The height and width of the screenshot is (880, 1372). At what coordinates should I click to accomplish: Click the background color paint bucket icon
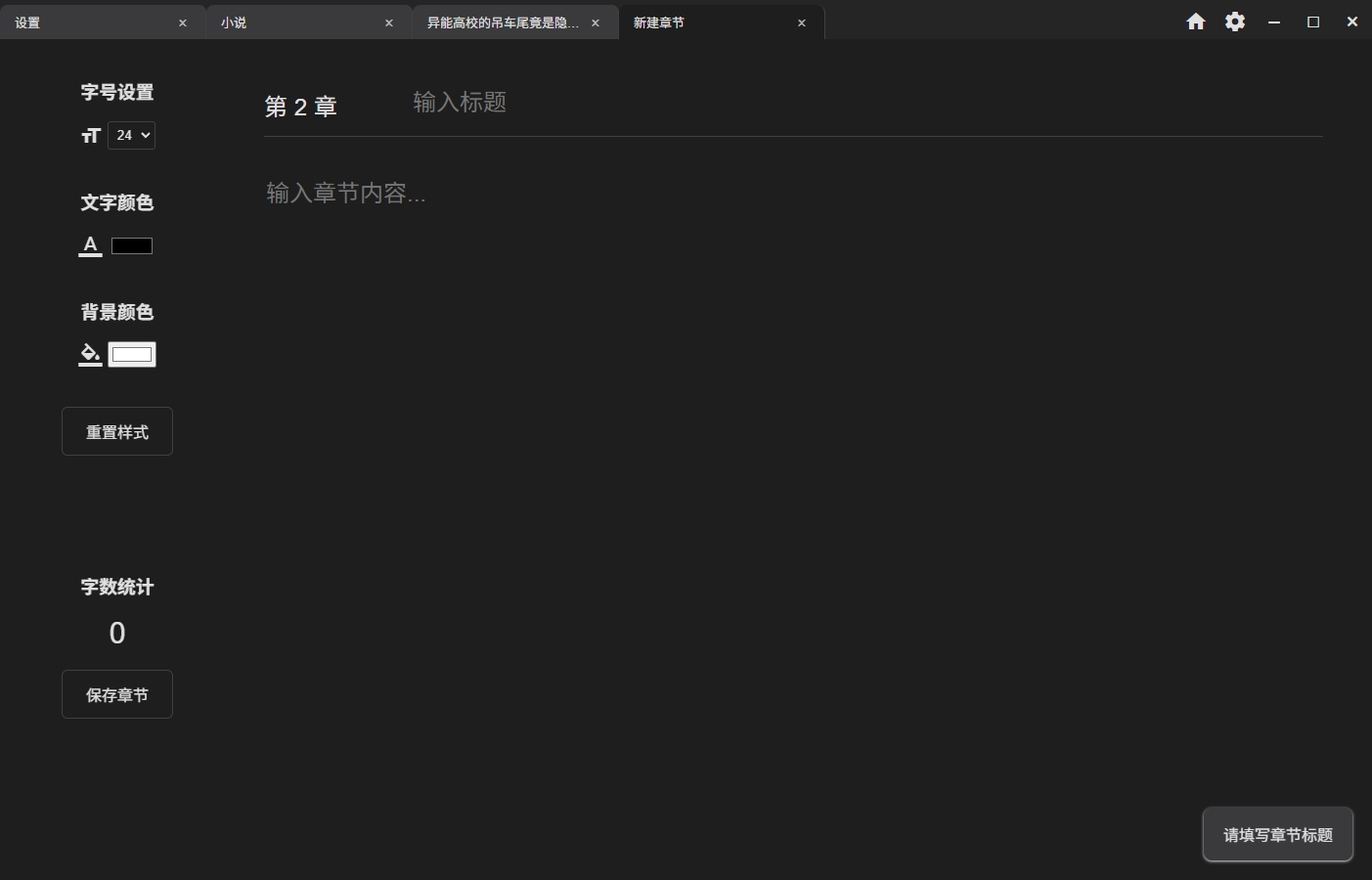pyautogui.click(x=90, y=354)
